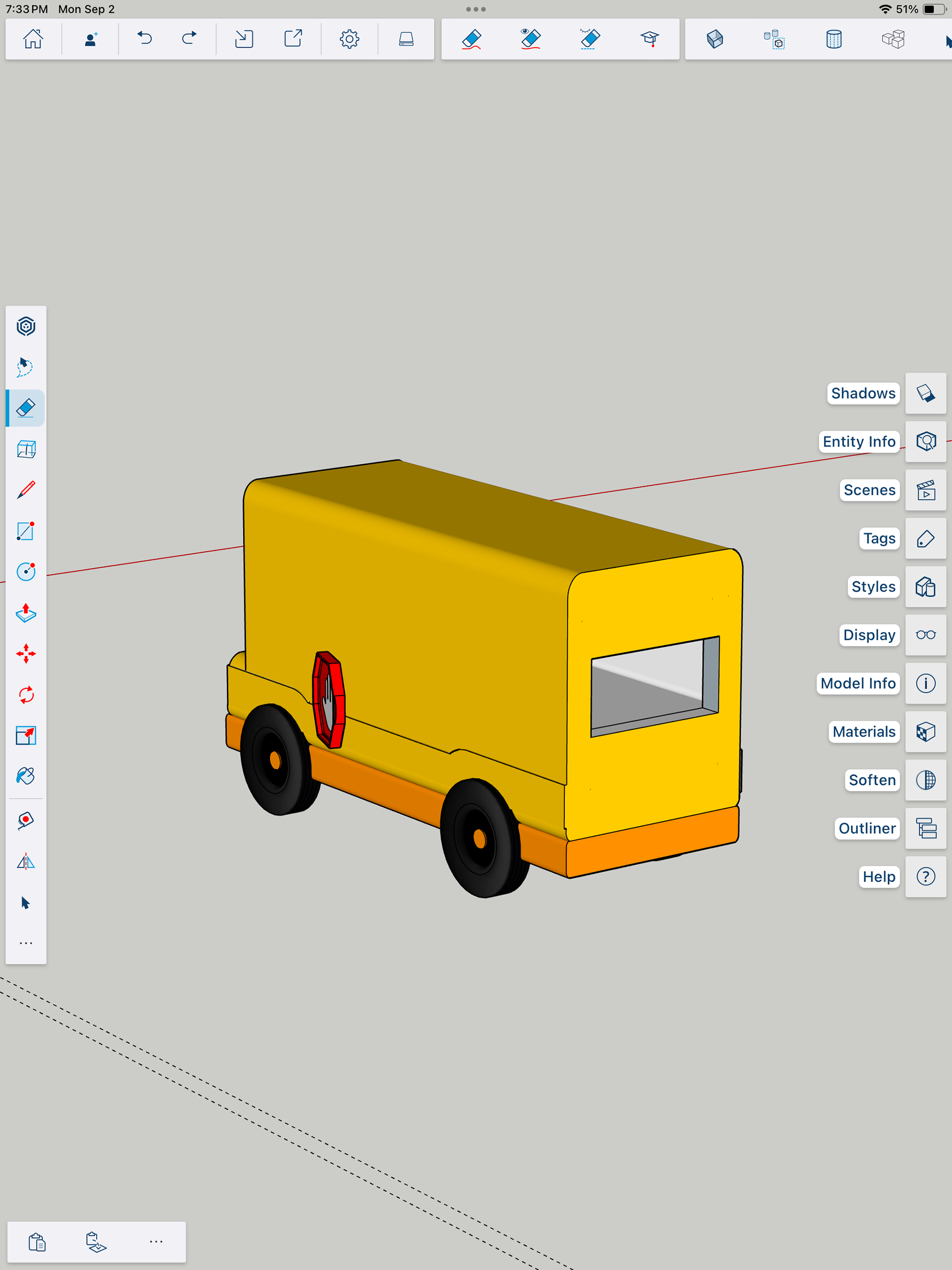The height and width of the screenshot is (1270, 952).
Task: Select the Paint Bucket tool
Action: pos(26,776)
